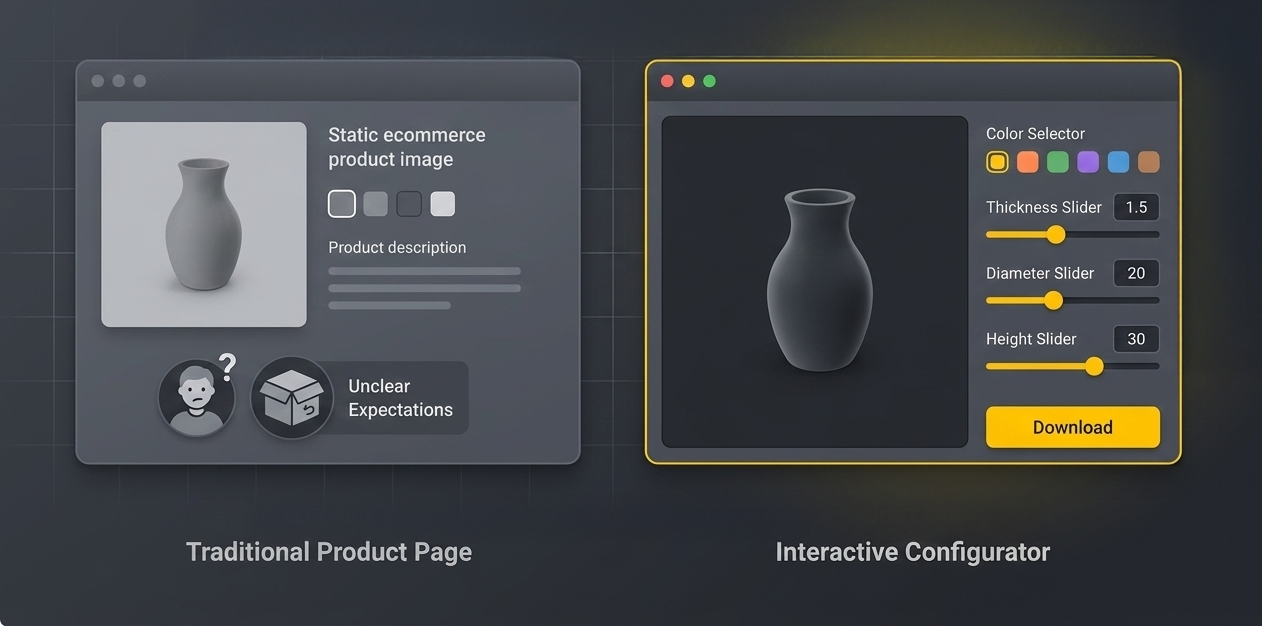
Task: Select the purple color swatch
Action: [1088, 162]
